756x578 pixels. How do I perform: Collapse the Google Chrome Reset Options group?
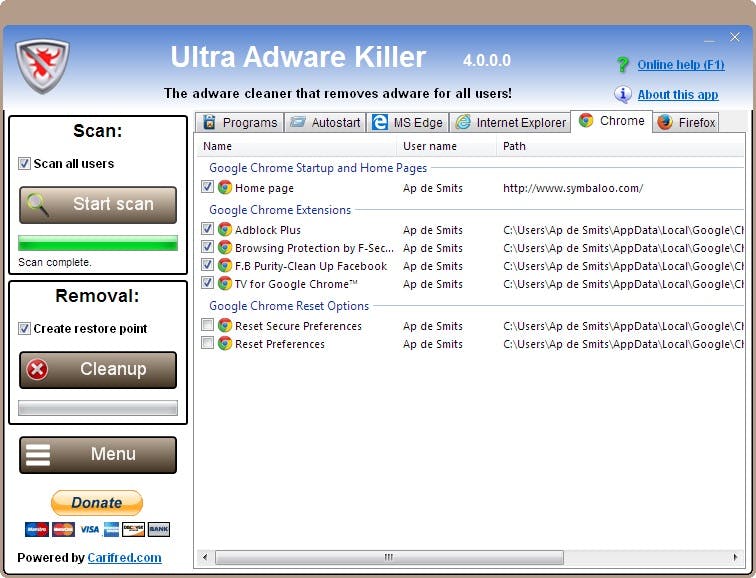coord(289,306)
